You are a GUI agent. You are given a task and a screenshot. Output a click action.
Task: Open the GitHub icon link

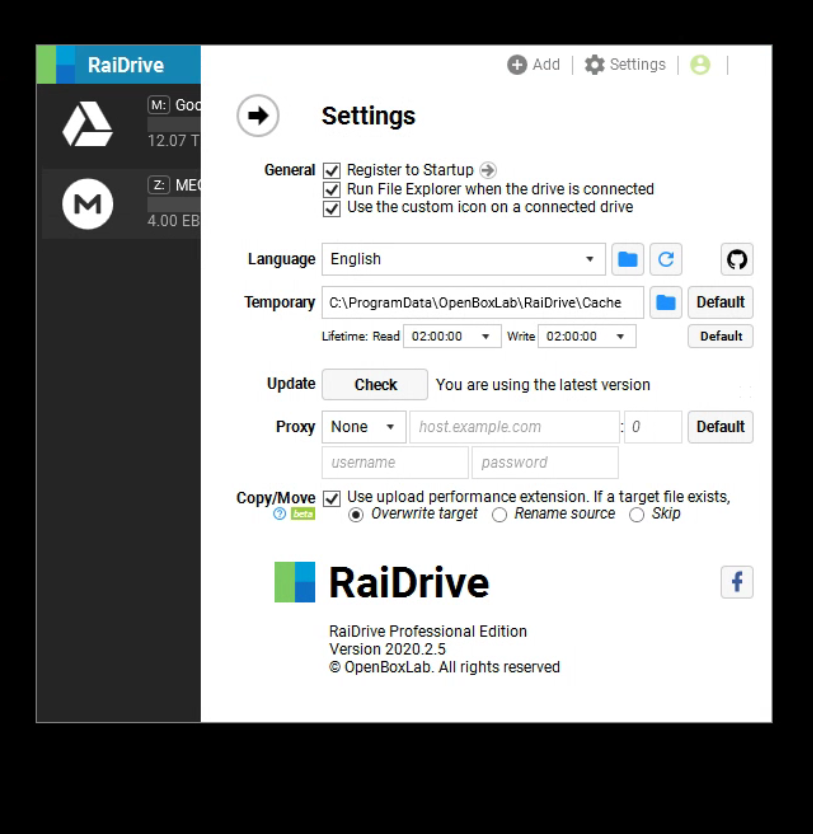point(736,259)
